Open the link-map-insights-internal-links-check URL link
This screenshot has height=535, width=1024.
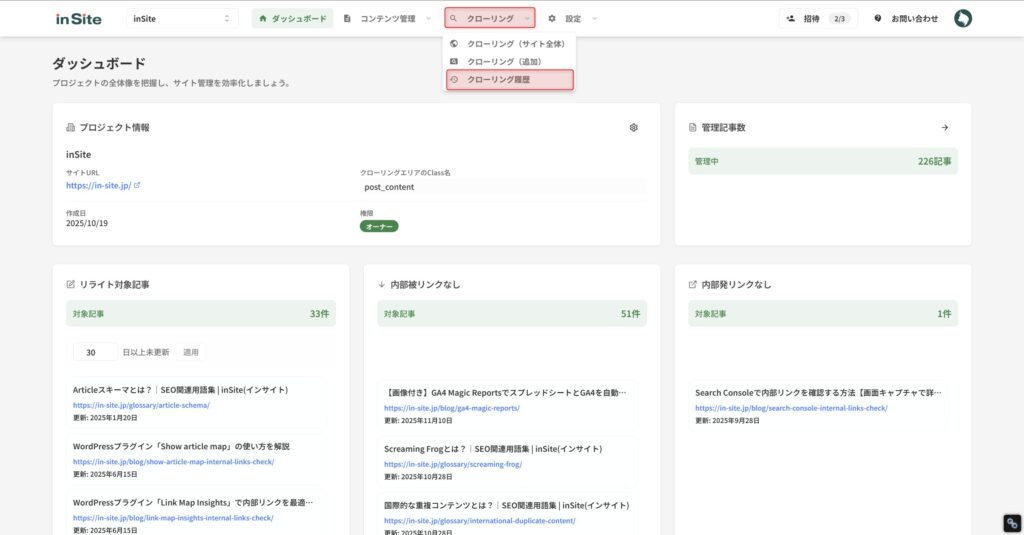point(173,518)
